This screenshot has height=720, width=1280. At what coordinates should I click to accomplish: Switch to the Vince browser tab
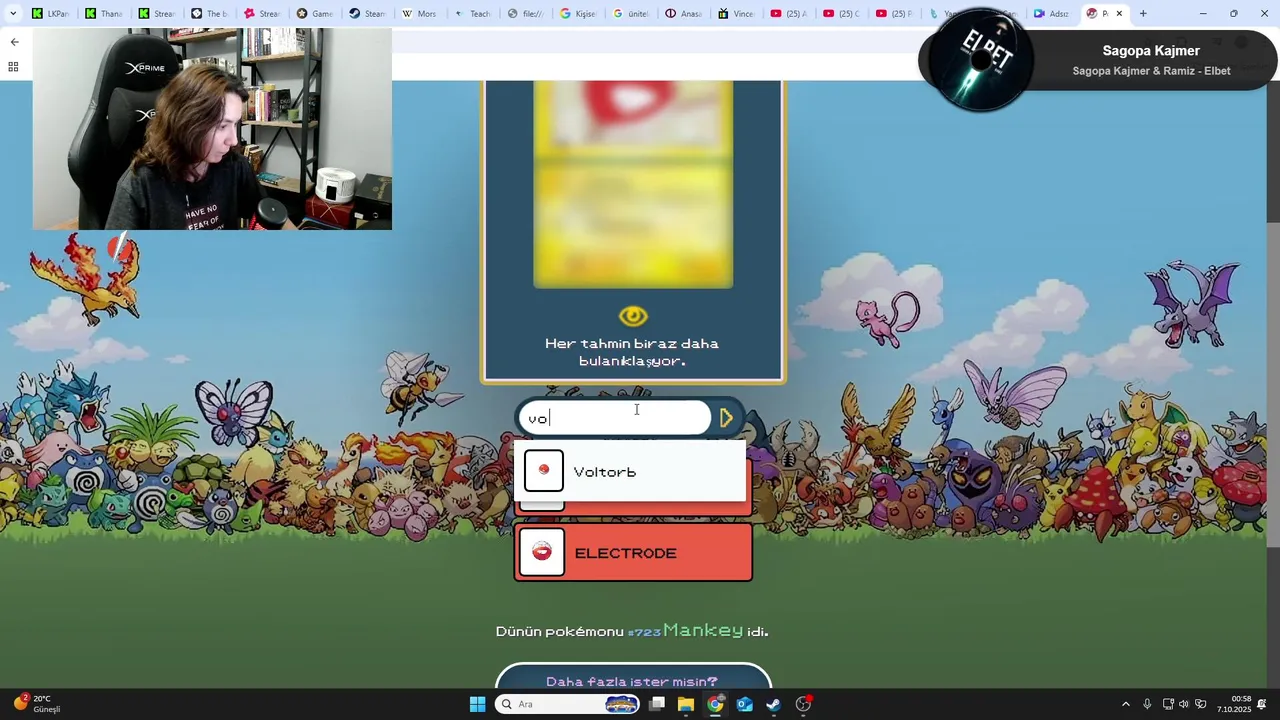pyautogui.click(x=737, y=14)
